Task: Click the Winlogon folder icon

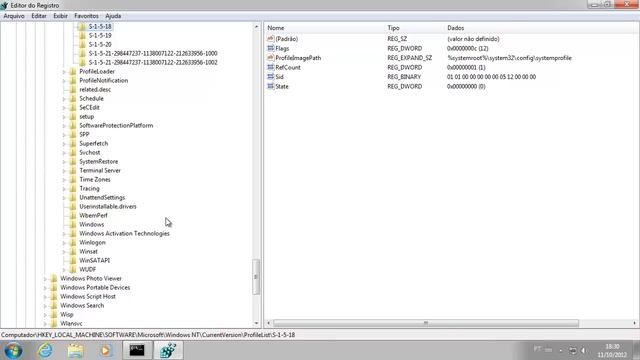Action: point(73,242)
